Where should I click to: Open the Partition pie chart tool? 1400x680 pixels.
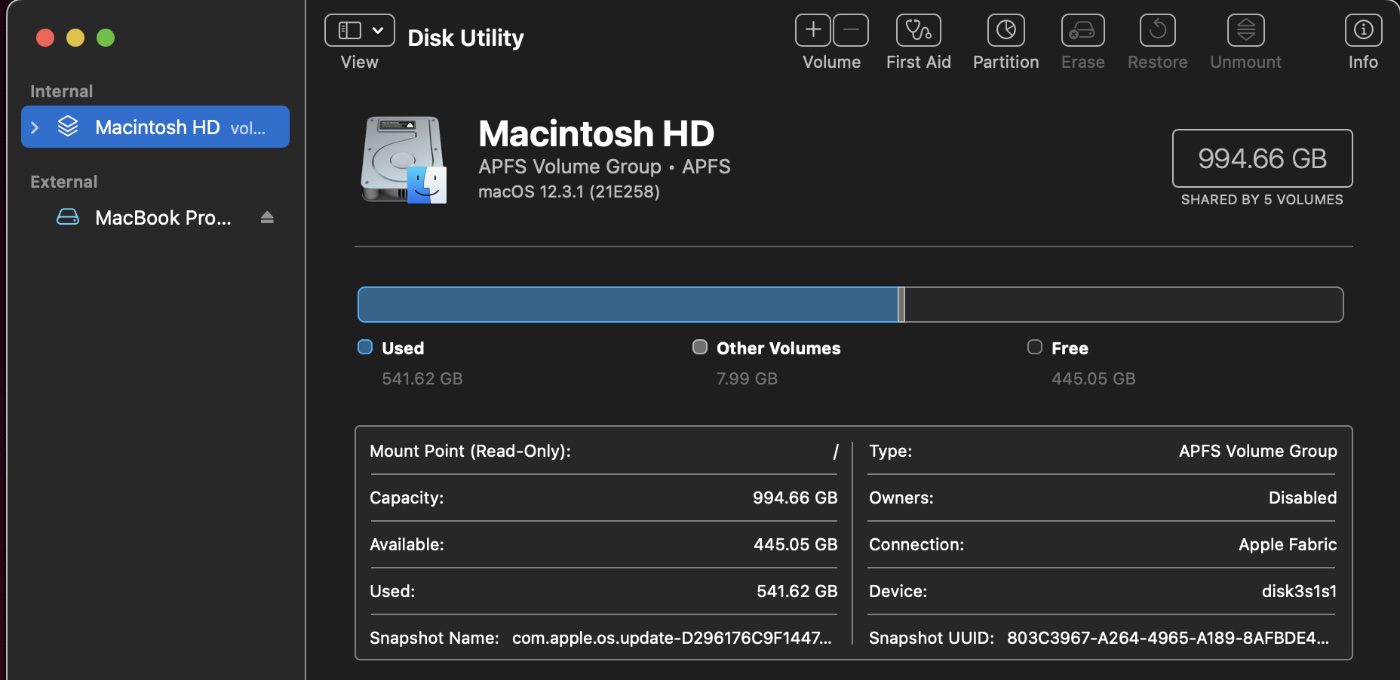(x=1005, y=30)
